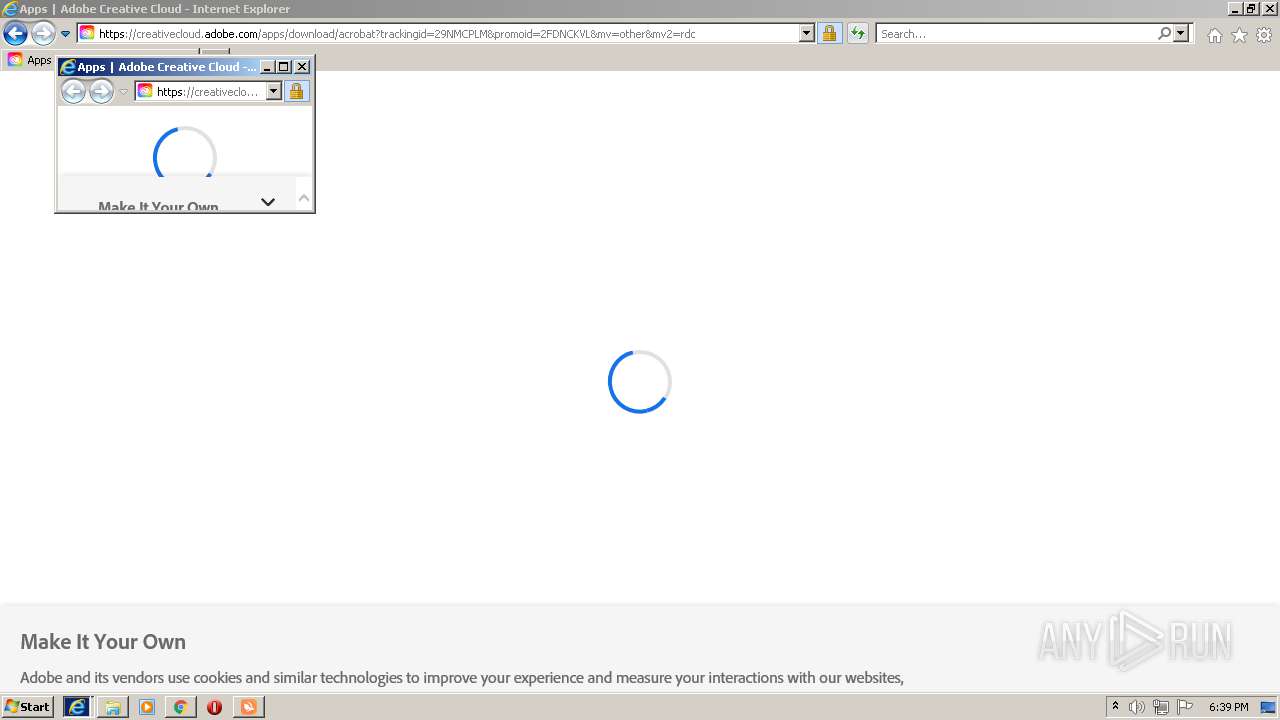
Task: Click the Creative Cloud favicon in main address bar
Action: point(87,33)
